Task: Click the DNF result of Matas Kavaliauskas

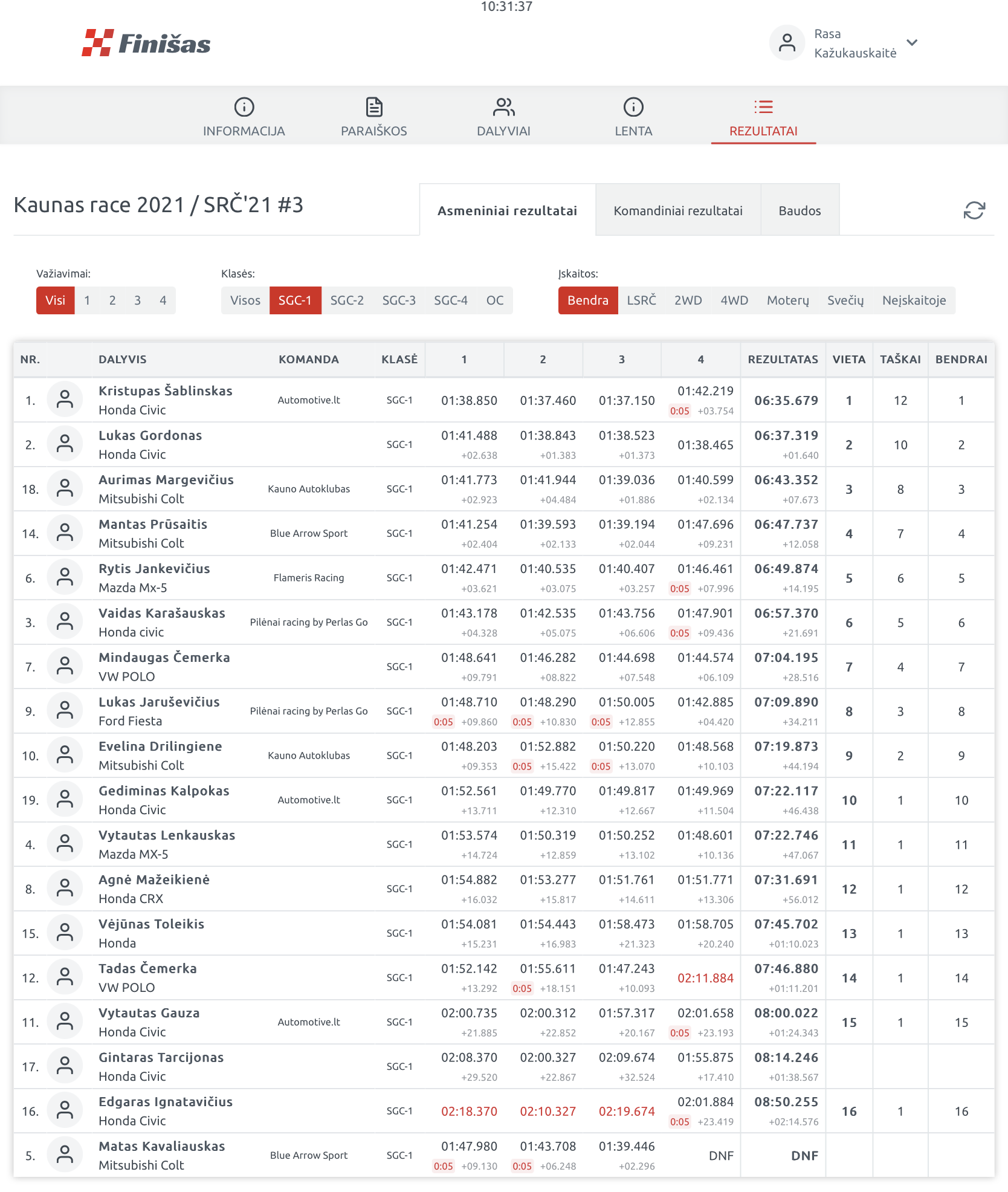Action: [x=805, y=1156]
